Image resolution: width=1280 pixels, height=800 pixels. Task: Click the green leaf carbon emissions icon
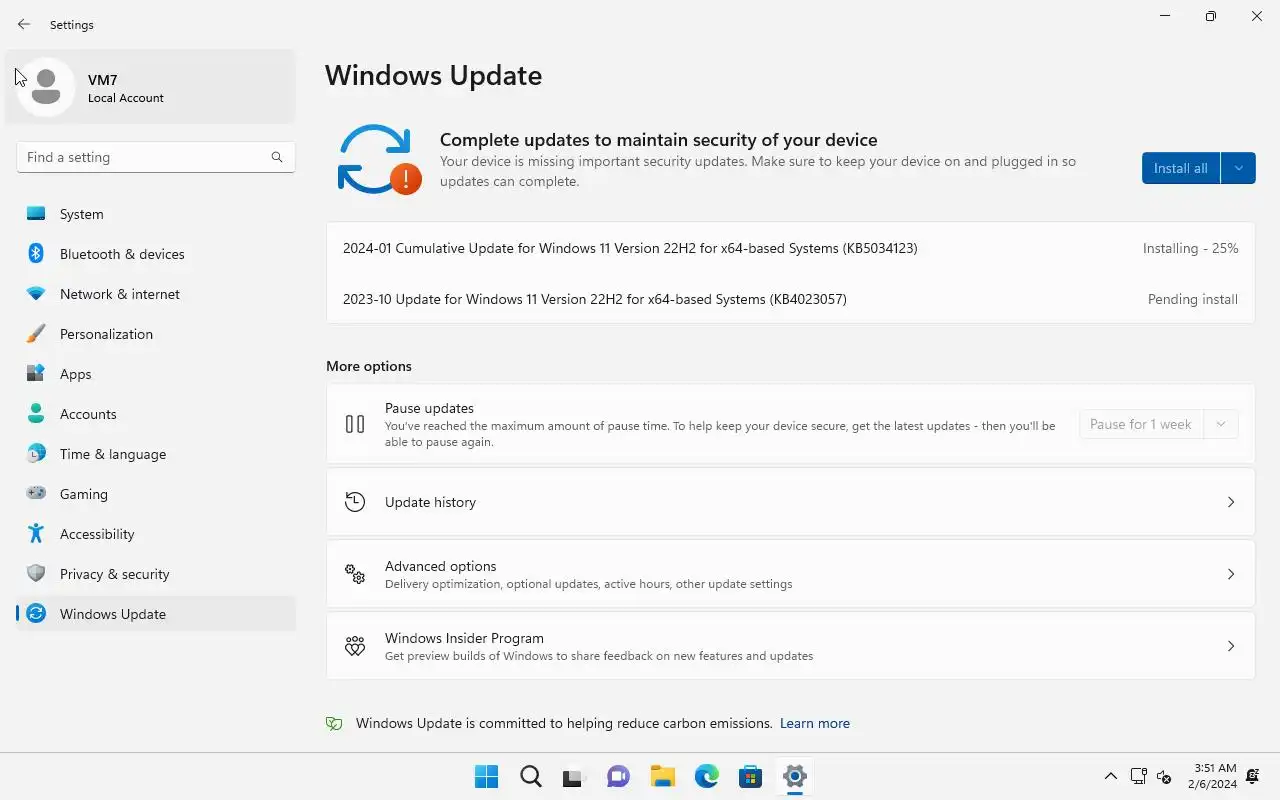point(334,724)
